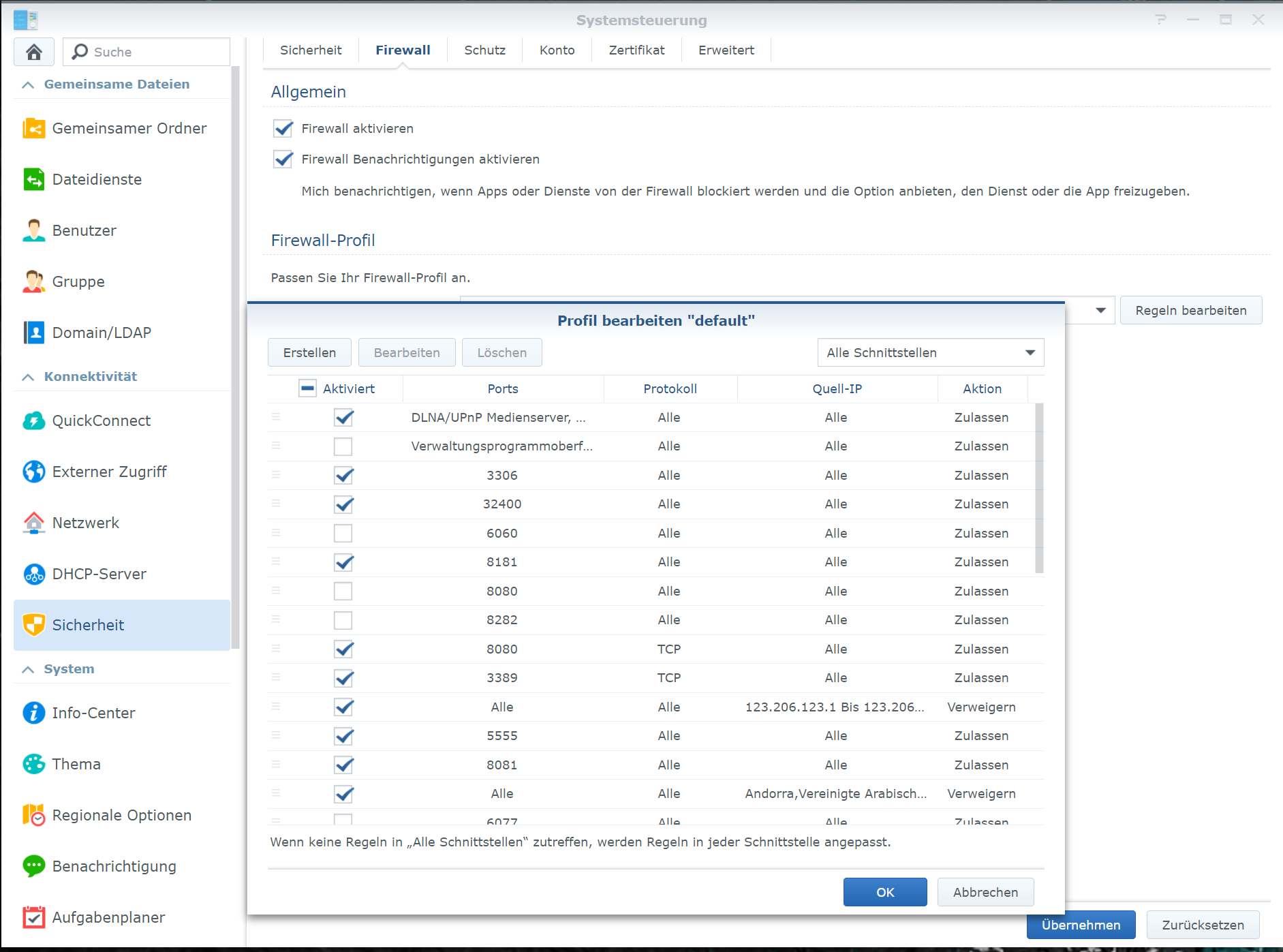Disable the port 3389 TCP rule

click(x=343, y=678)
